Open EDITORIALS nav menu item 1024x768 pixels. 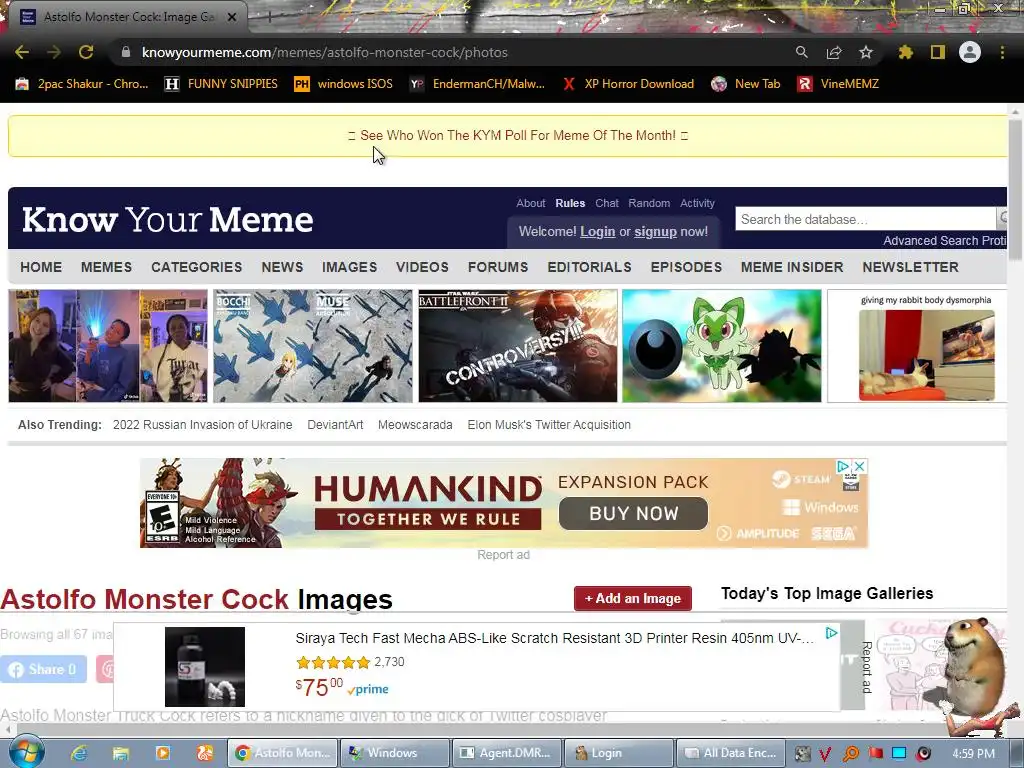tap(589, 267)
